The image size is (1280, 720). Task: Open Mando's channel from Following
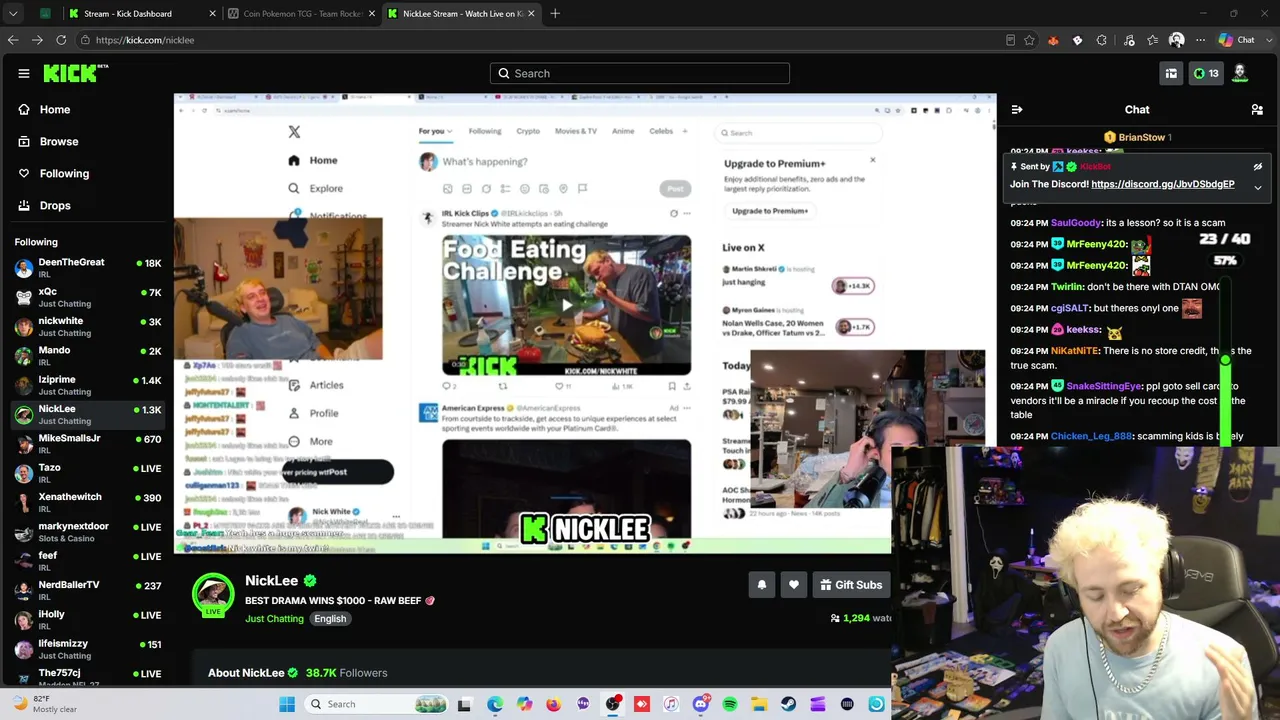[88, 356]
